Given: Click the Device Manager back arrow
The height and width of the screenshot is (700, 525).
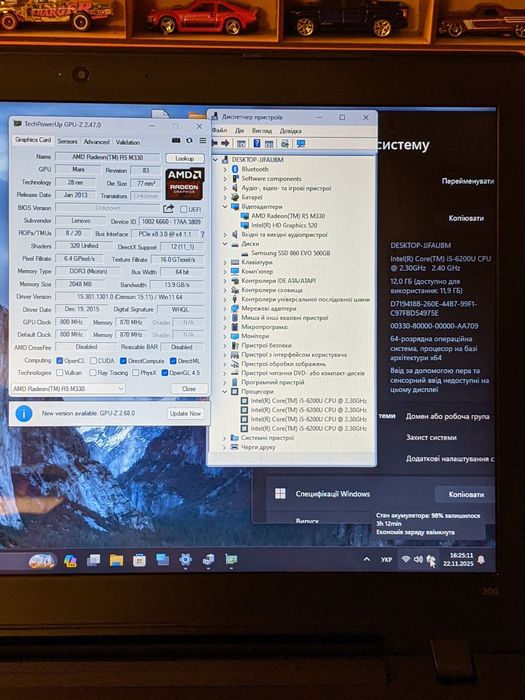Looking at the screenshot, I should tap(215, 143).
